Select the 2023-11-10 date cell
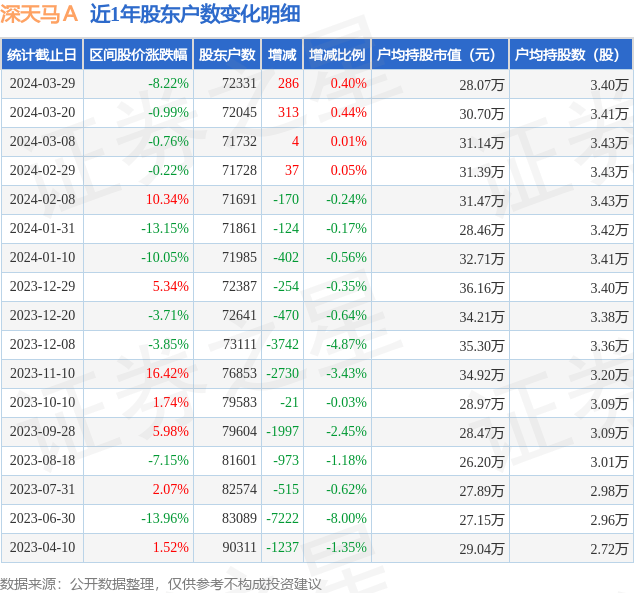This screenshot has height=593, width=634. pos(42,374)
